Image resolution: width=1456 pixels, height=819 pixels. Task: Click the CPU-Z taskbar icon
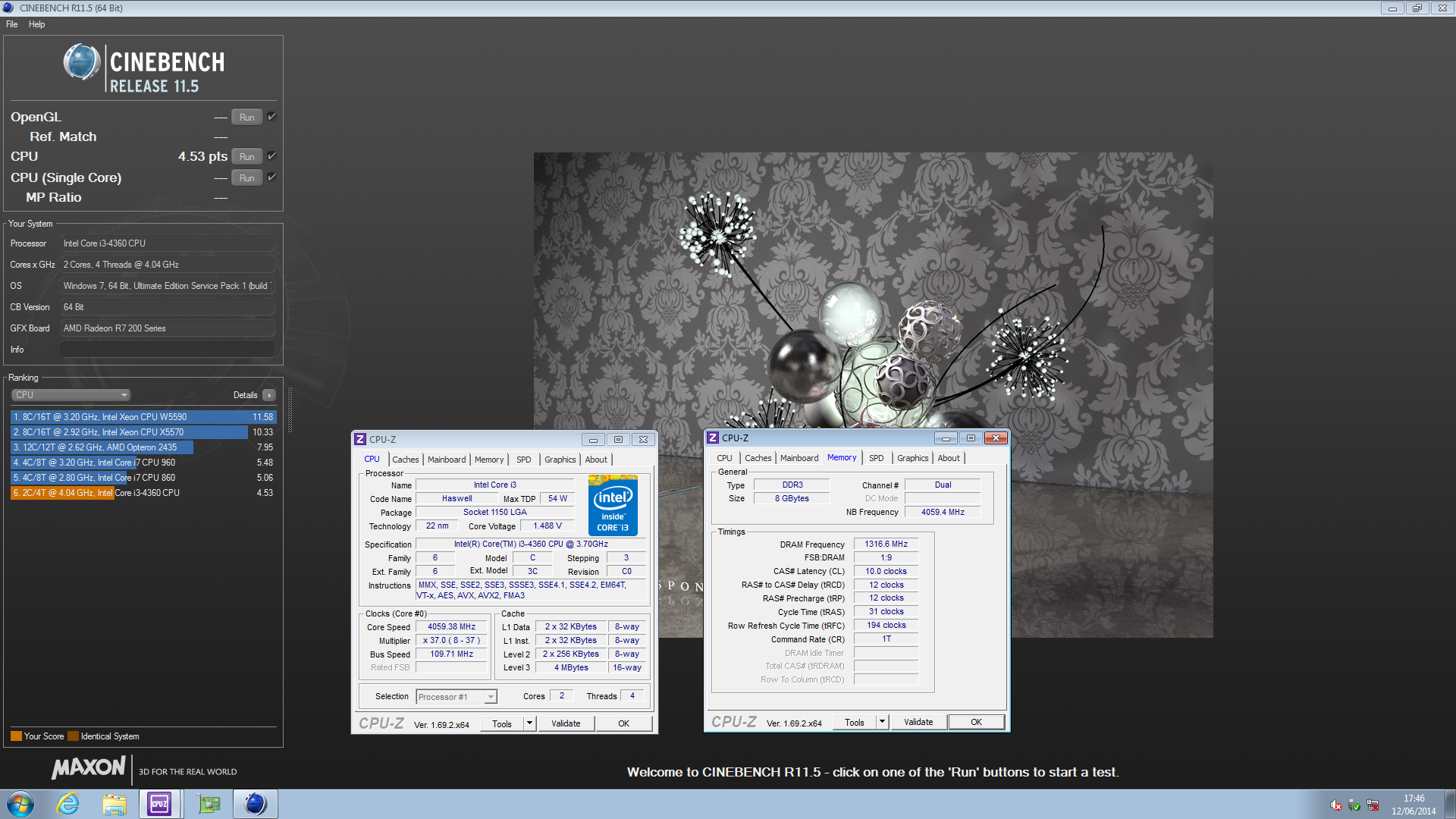[160, 805]
